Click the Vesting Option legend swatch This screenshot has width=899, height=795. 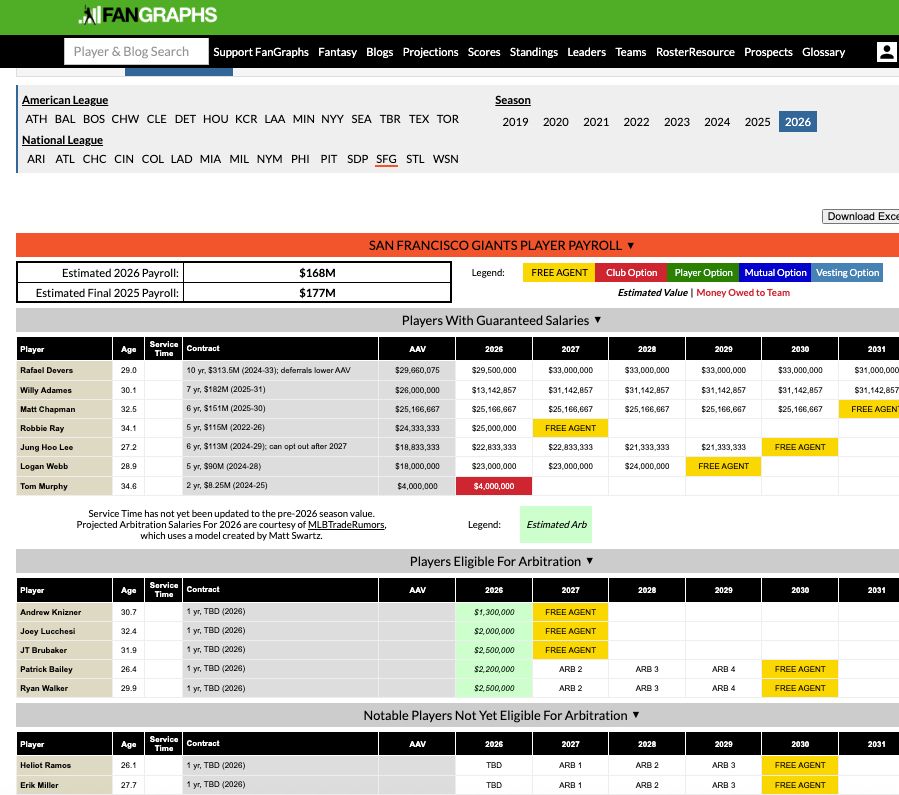(847, 273)
